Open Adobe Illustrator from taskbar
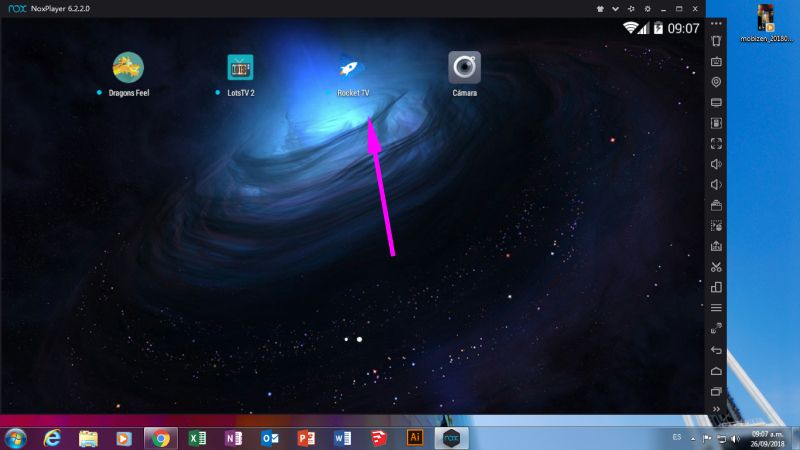The height and width of the screenshot is (450, 800). pos(415,438)
